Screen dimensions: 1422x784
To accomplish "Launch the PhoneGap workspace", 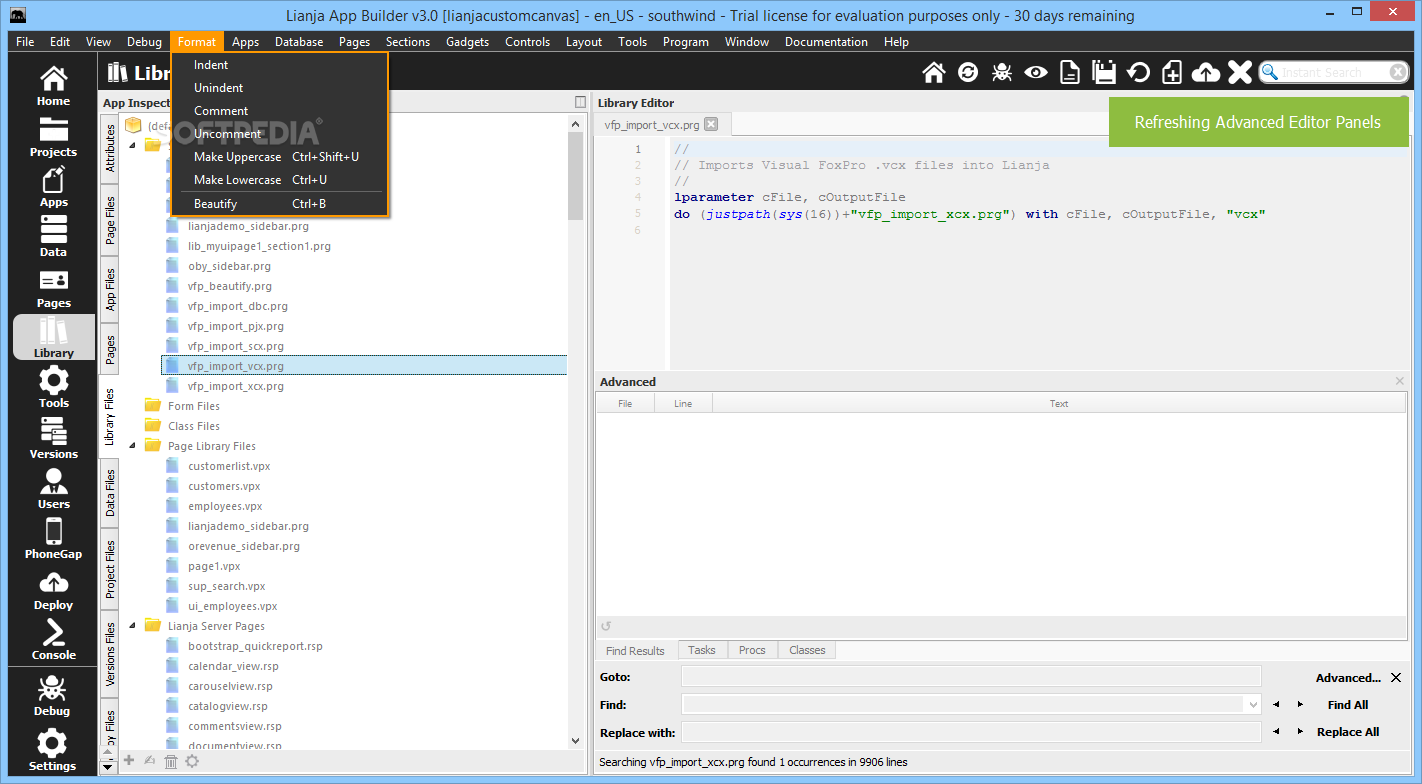I will click(x=53, y=539).
